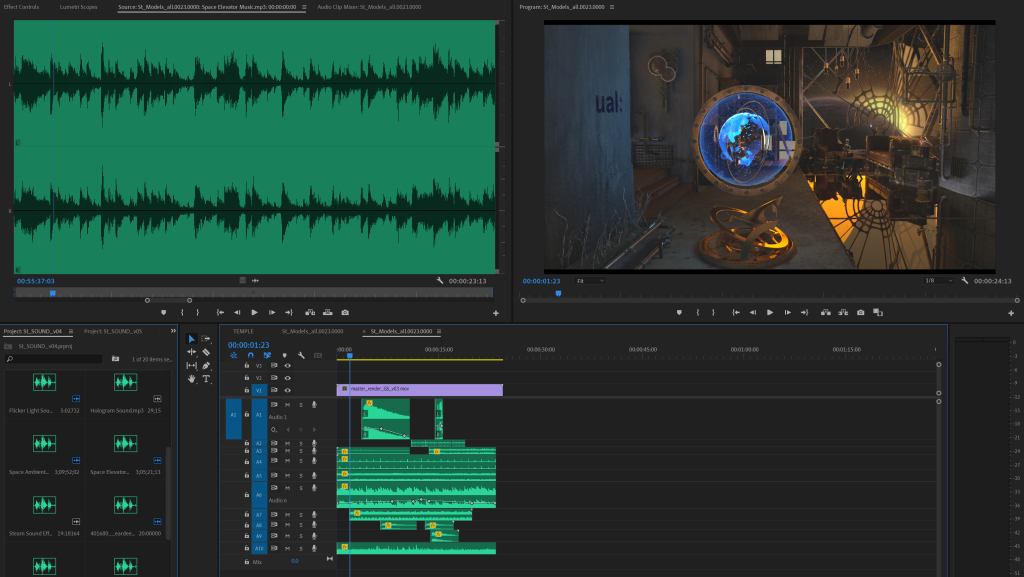Switch to TEMPLE sequence tab
Viewport: 1024px width, 577px height.
[243, 332]
